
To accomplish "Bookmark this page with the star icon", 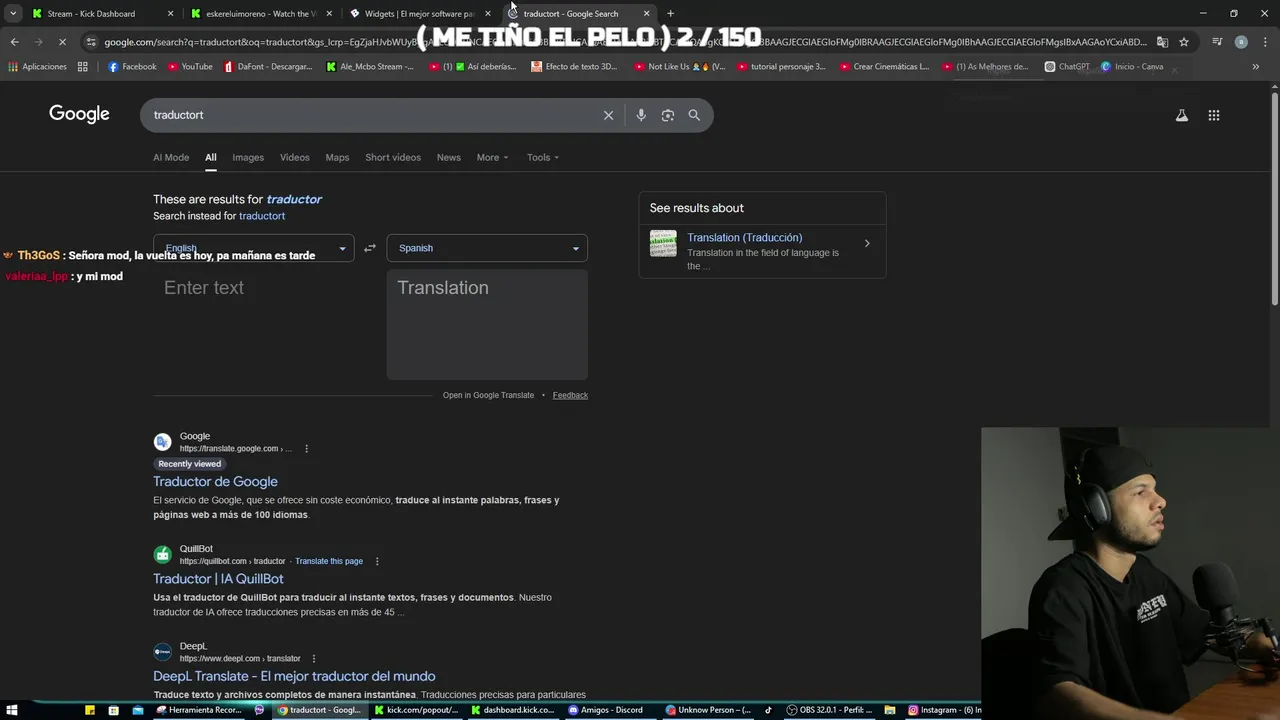I will click(x=1184, y=42).
